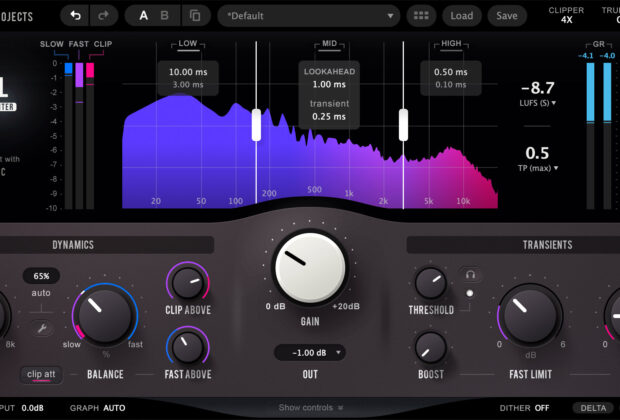
Task: Open the *Default preset dropdown
Action: click(x=309, y=16)
